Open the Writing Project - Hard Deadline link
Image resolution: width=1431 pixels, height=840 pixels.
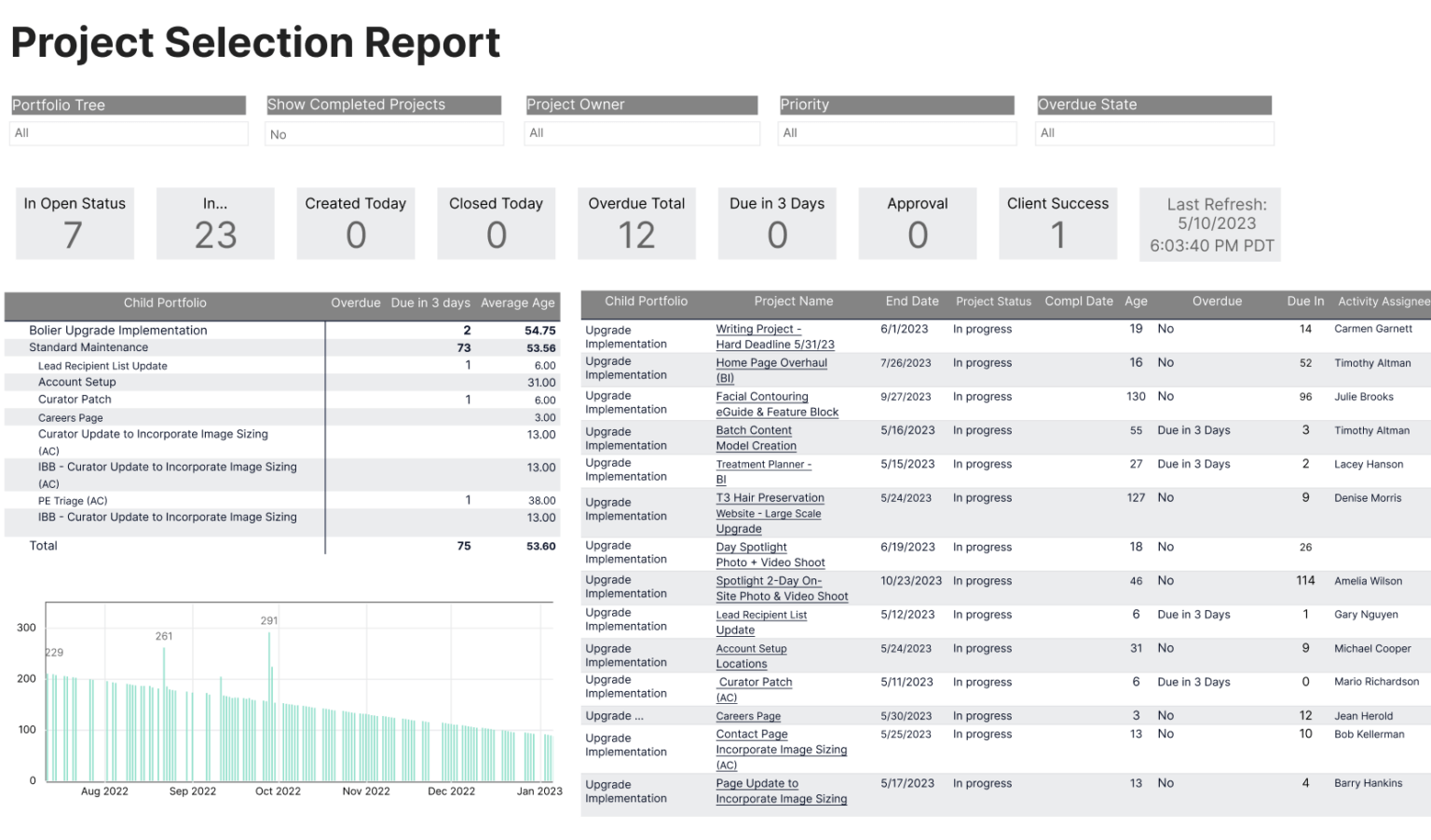coord(775,336)
